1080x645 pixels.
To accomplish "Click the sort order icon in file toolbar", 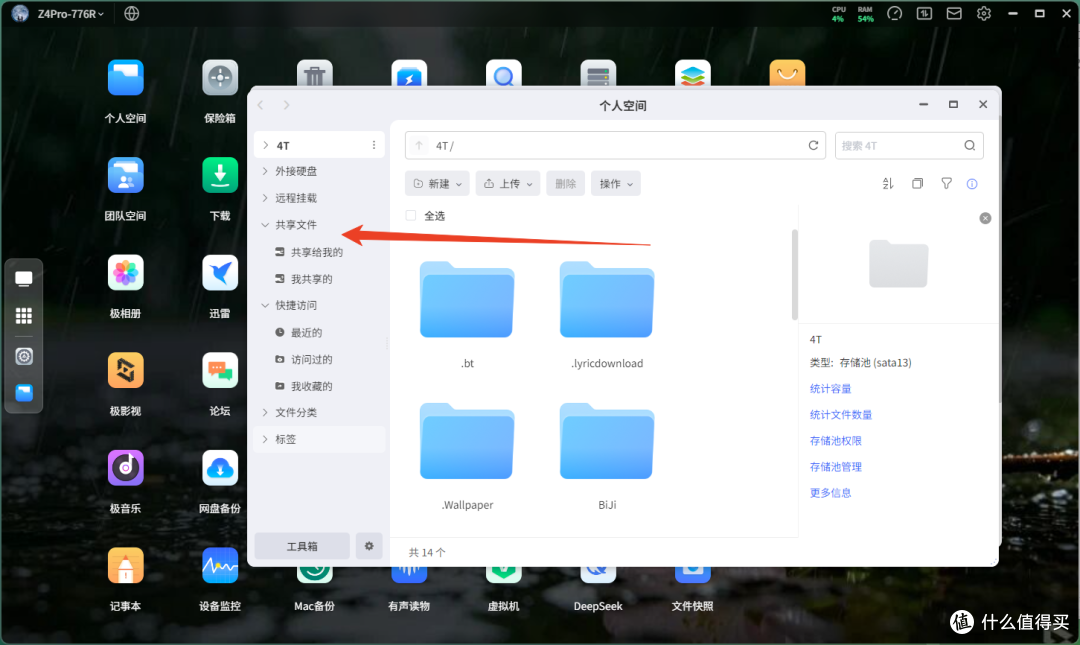I will 888,184.
